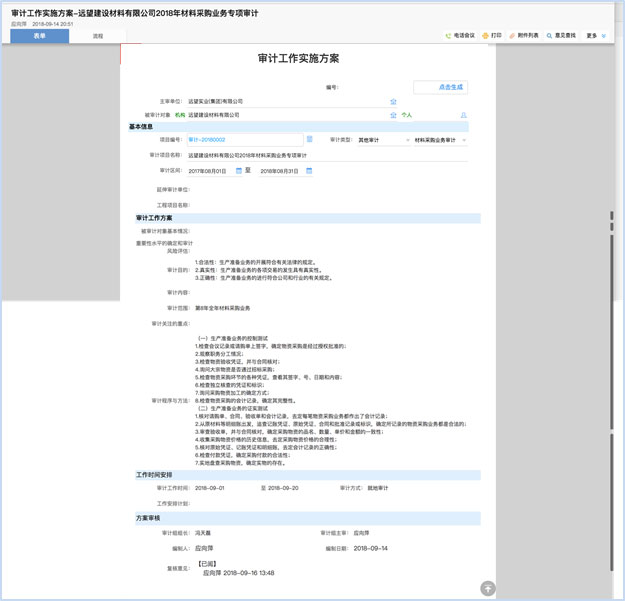625x601 pixels.
Task: Click the 审计项目名称 field
Action: pyautogui.click(x=327, y=155)
